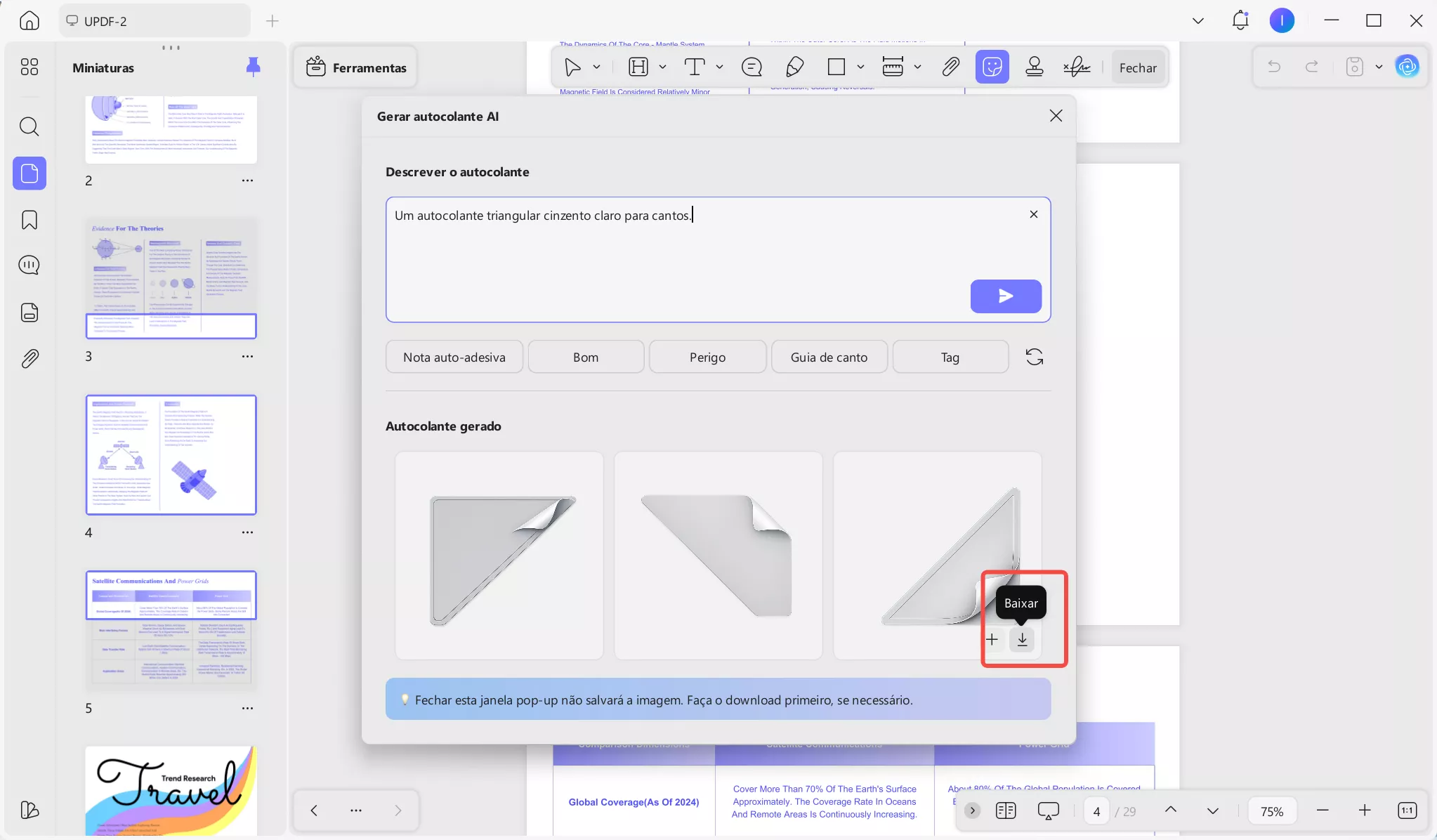The width and height of the screenshot is (1437, 840).
Task: Open the search panel in sidebar
Action: (x=29, y=127)
